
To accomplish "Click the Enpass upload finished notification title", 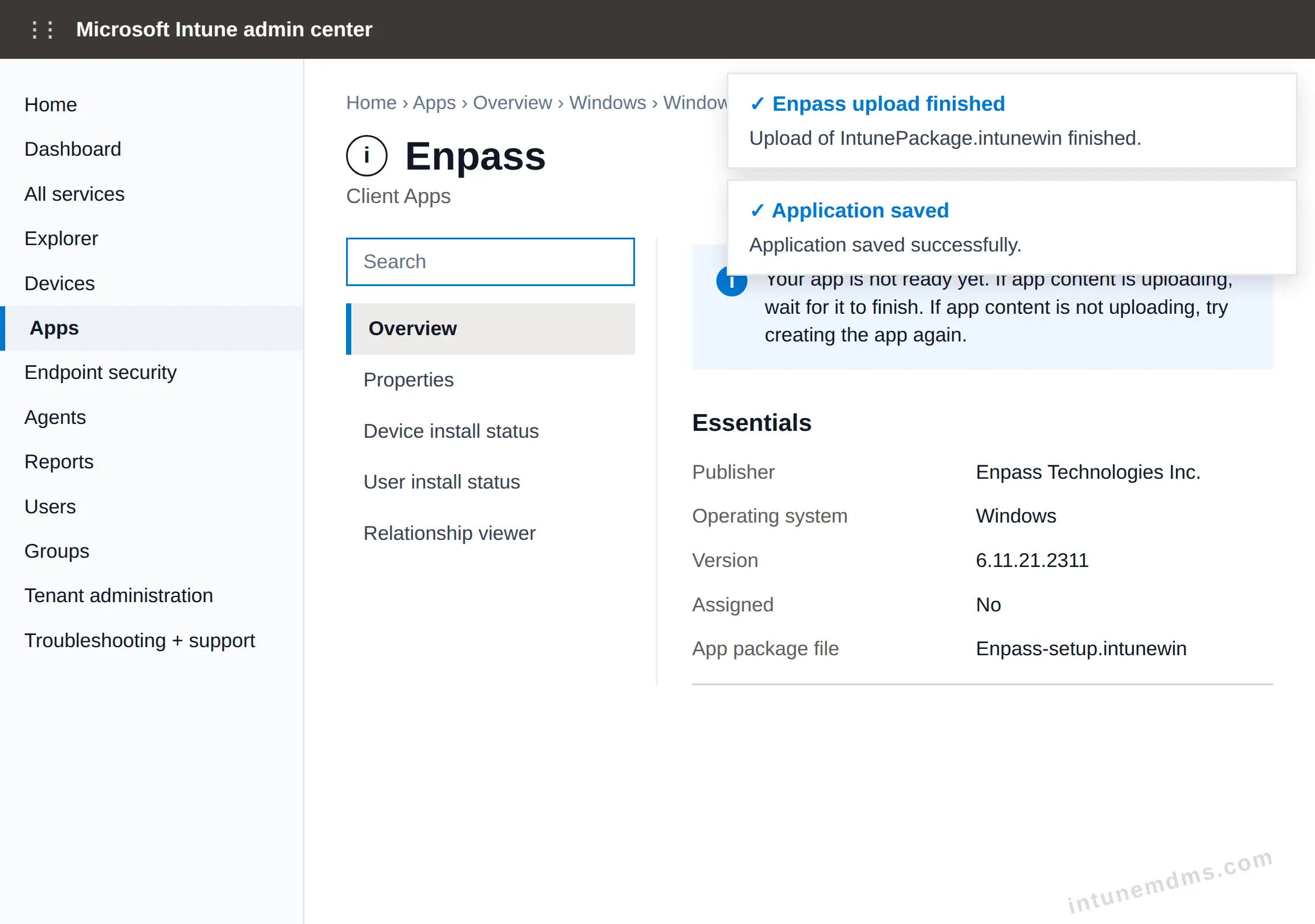I will [x=888, y=104].
